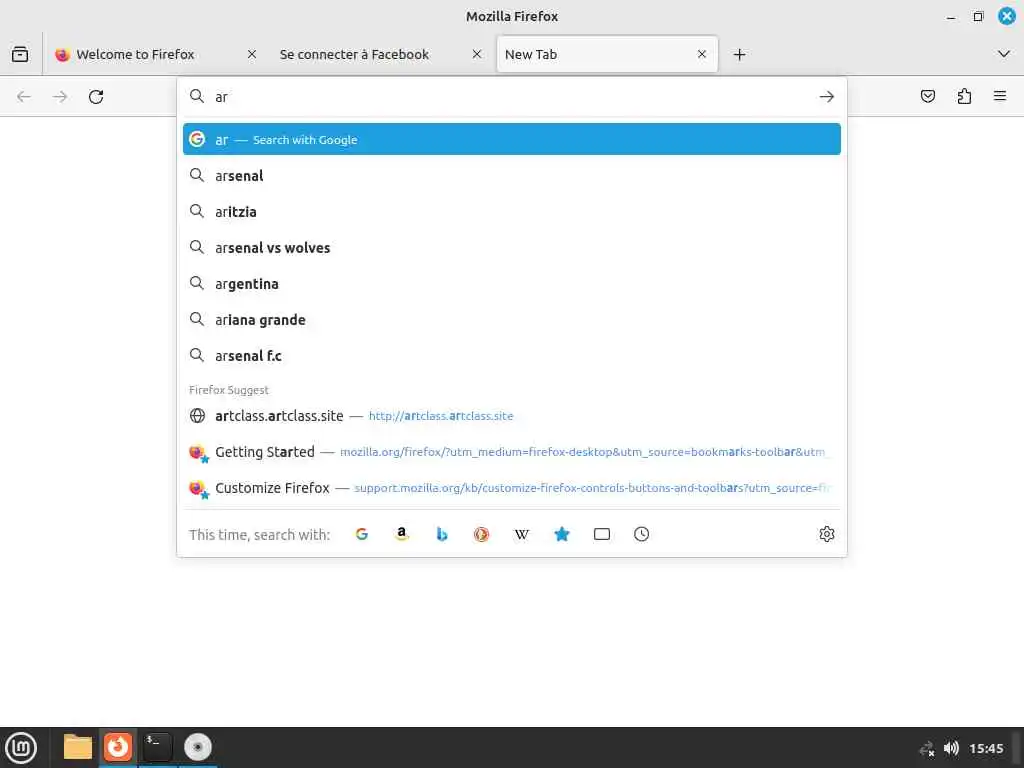1024x768 pixels.
Task: Open the file manager from taskbar
Action: pyautogui.click(x=78, y=747)
